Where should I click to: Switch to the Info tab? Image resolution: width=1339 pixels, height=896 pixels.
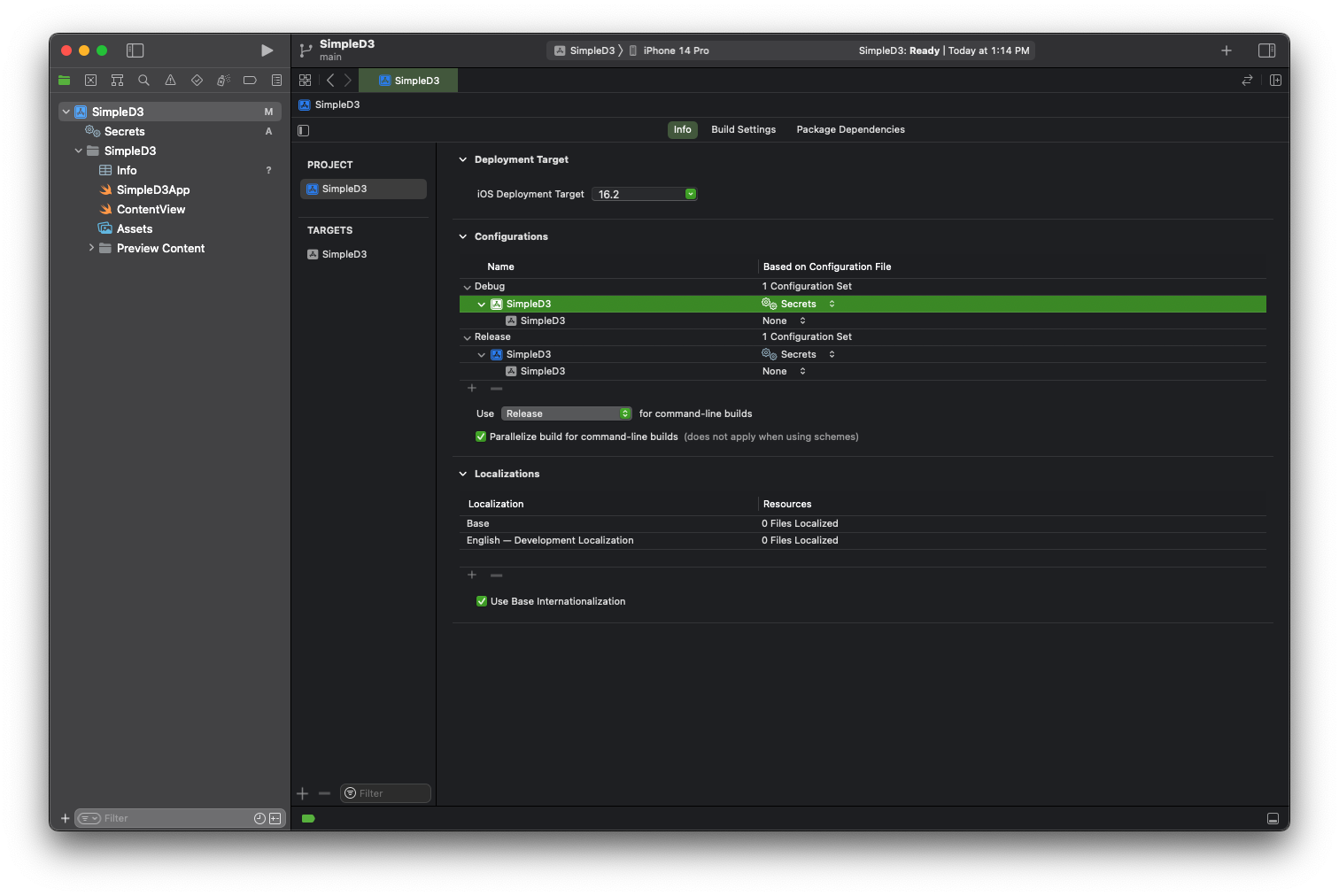click(x=682, y=129)
